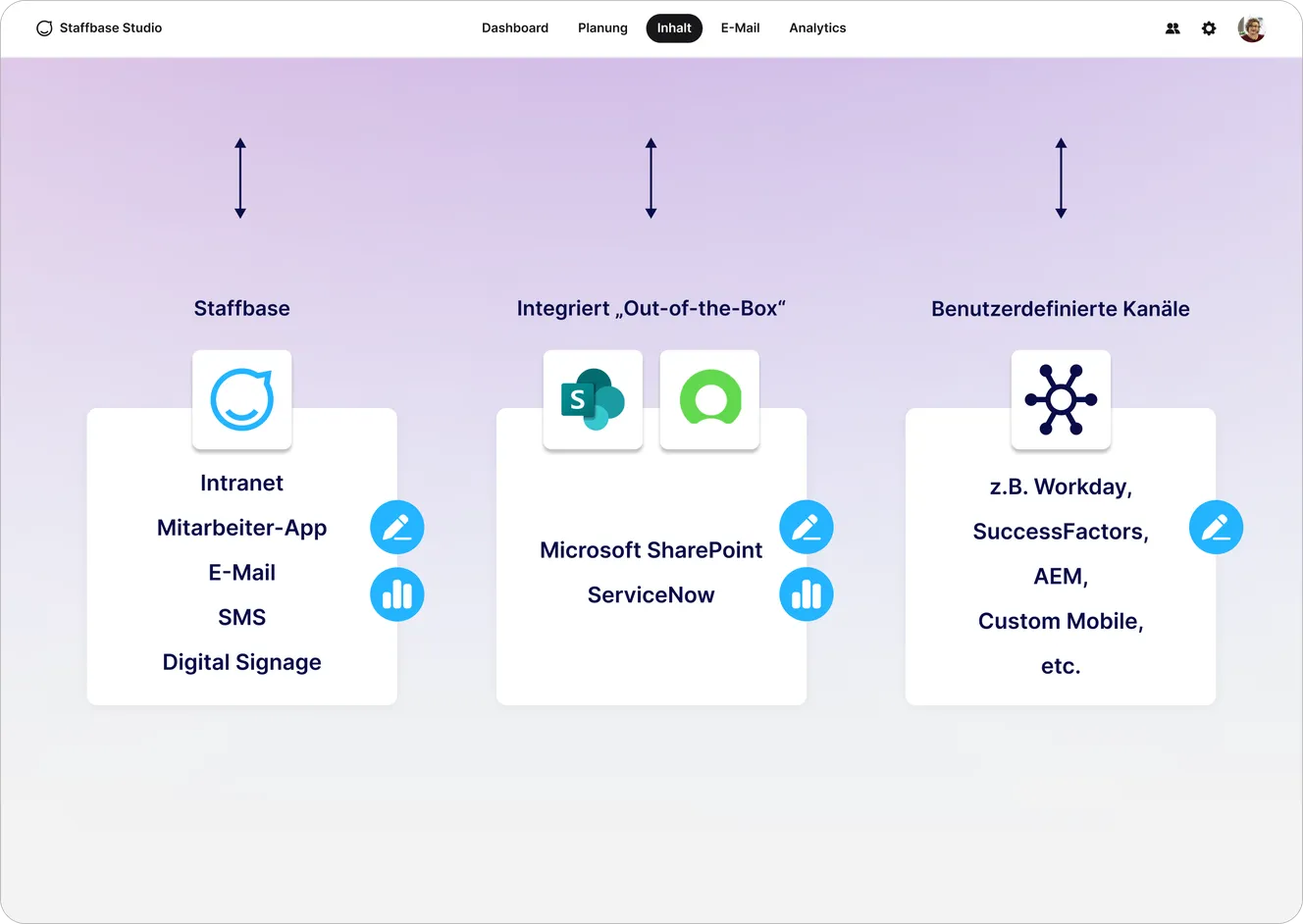Click the etc. text in custom card
This screenshot has width=1303, height=924.
point(1061,666)
